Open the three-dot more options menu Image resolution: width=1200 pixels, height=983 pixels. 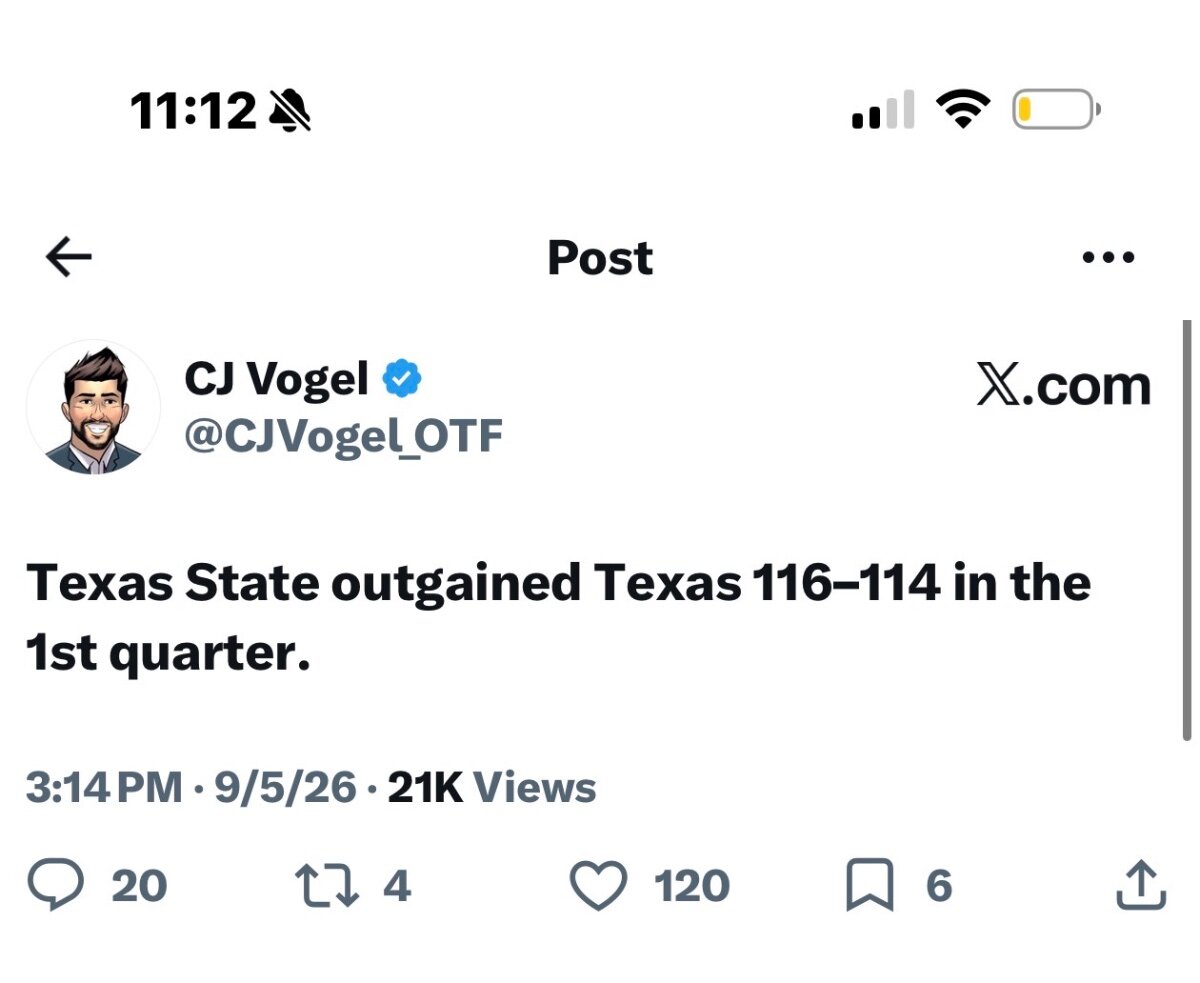pyautogui.click(x=1108, y=258)
